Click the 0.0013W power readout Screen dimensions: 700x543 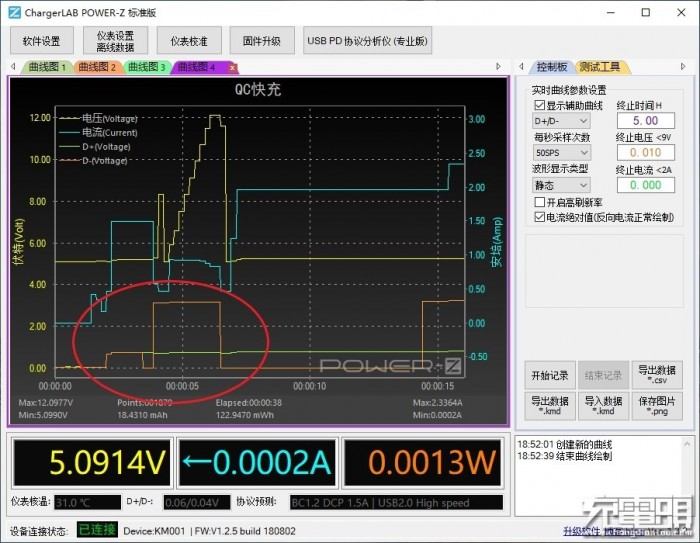point(421,462)
